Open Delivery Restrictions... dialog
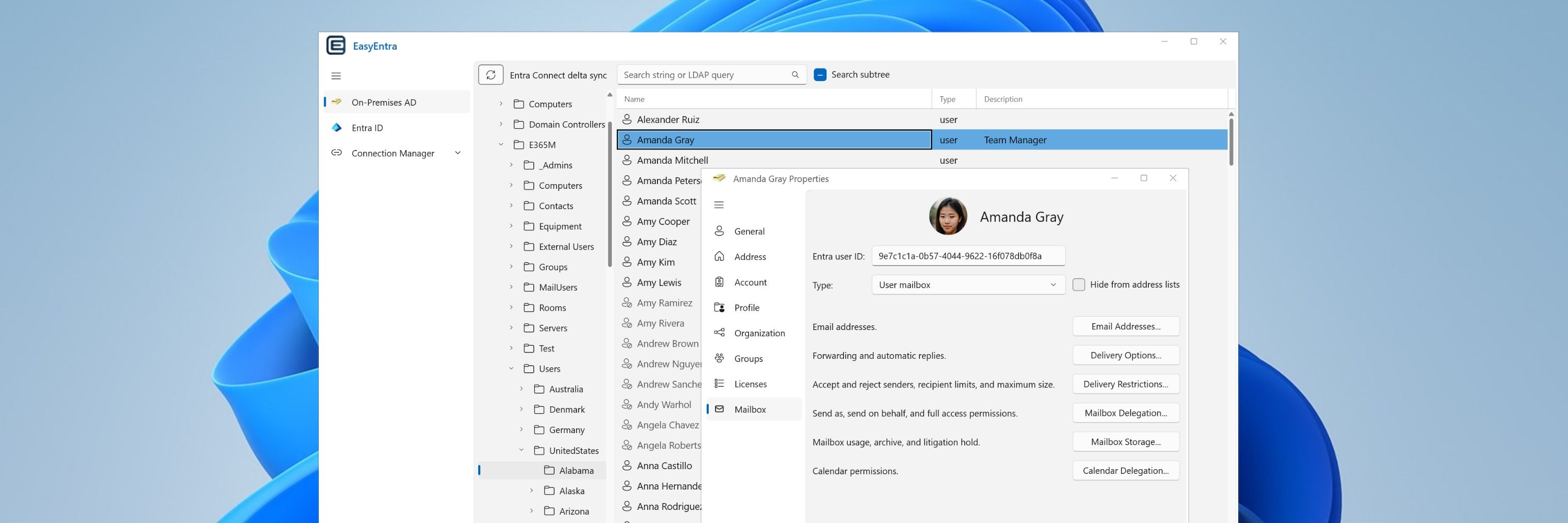The width and height of the screenshot is (1568, 523). 1125,384
